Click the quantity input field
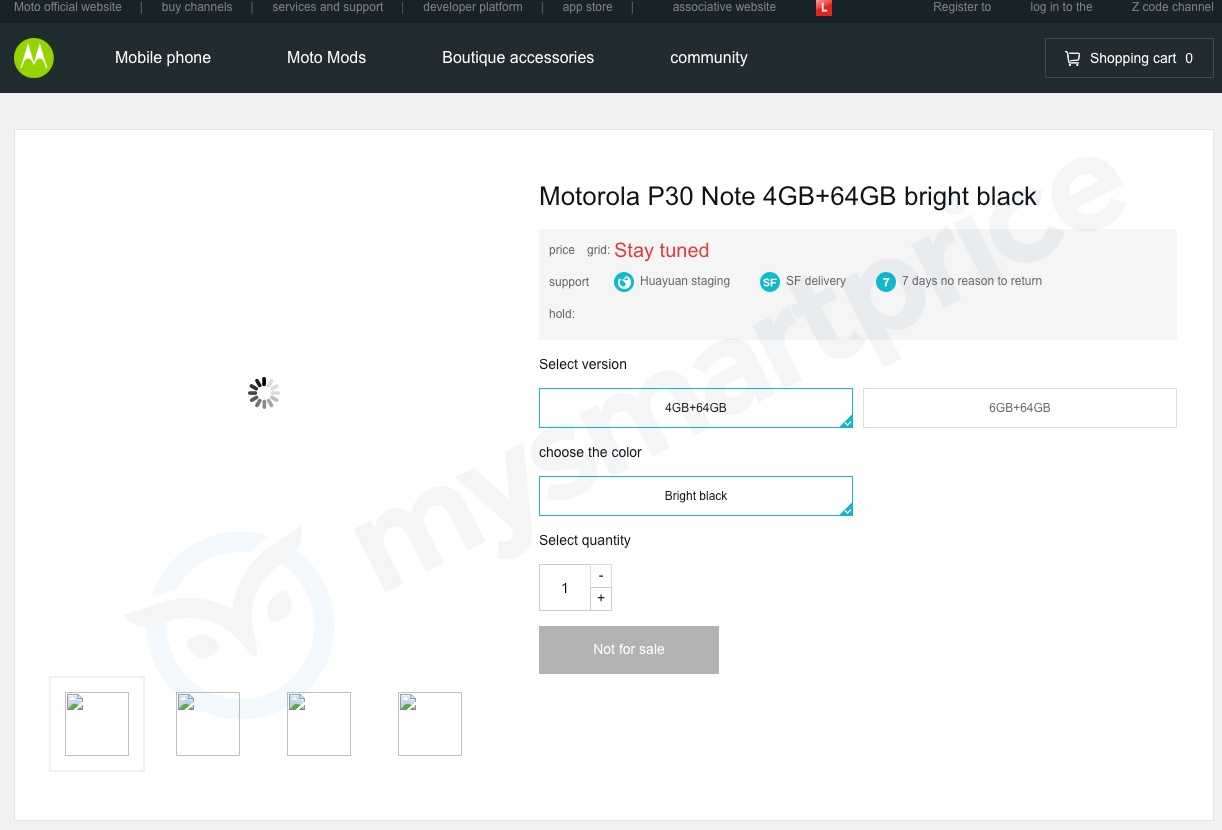1222x830 pixels. (x=565, y=588)
